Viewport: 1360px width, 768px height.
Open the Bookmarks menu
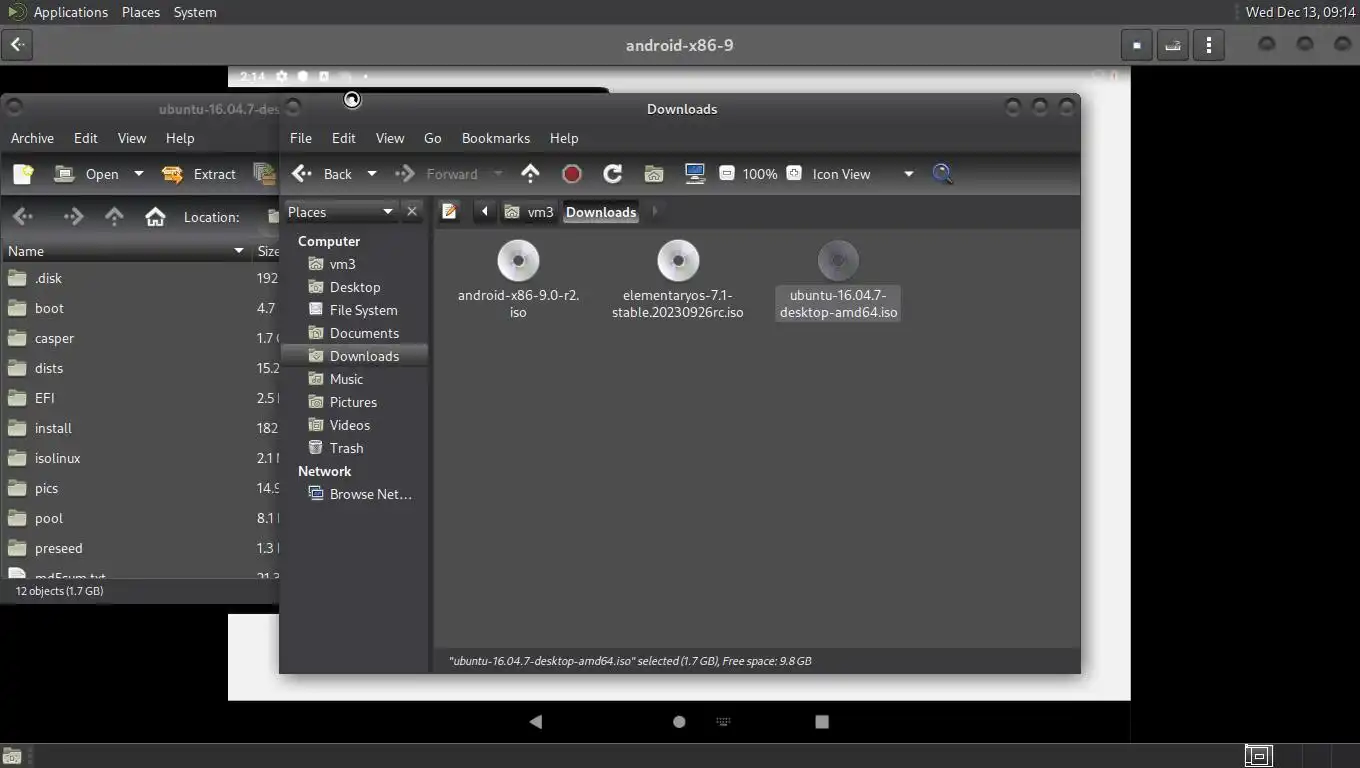click(x=496, y=138)
